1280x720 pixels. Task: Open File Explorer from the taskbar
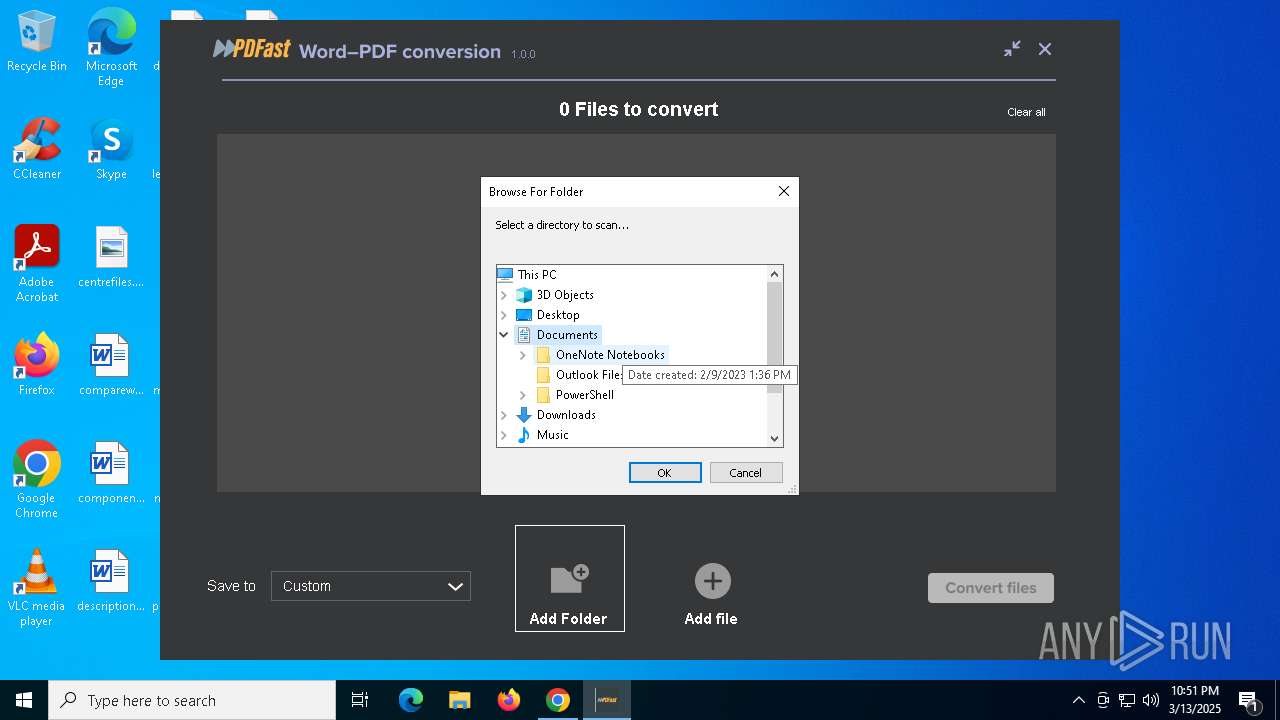coord(459,700)
